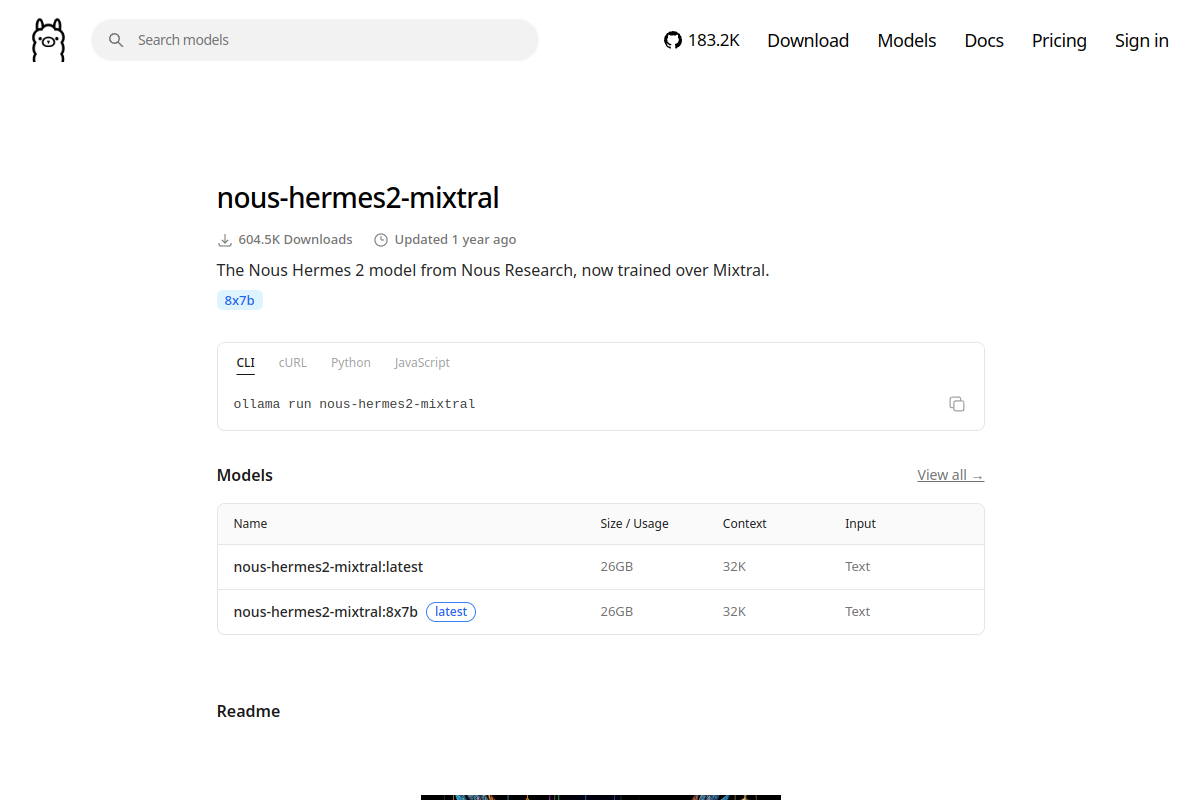The image size is (1200, 800).
Task: Switch to the cURL tab
Action: click(293, 363)
